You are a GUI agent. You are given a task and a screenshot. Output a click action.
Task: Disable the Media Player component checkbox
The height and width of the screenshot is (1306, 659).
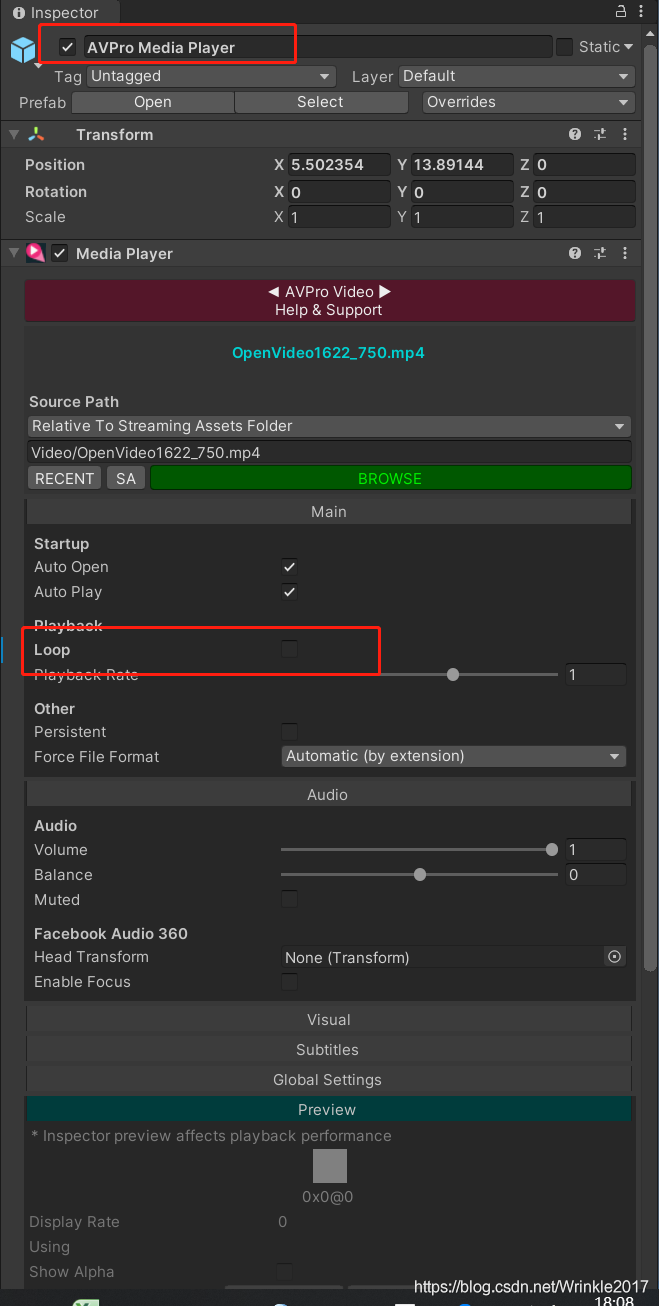[60, 254]
